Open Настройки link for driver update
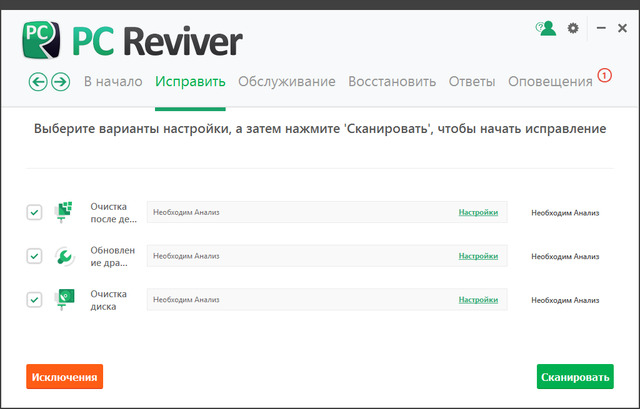This screenshot has width=640, height=409. [477, 256]
